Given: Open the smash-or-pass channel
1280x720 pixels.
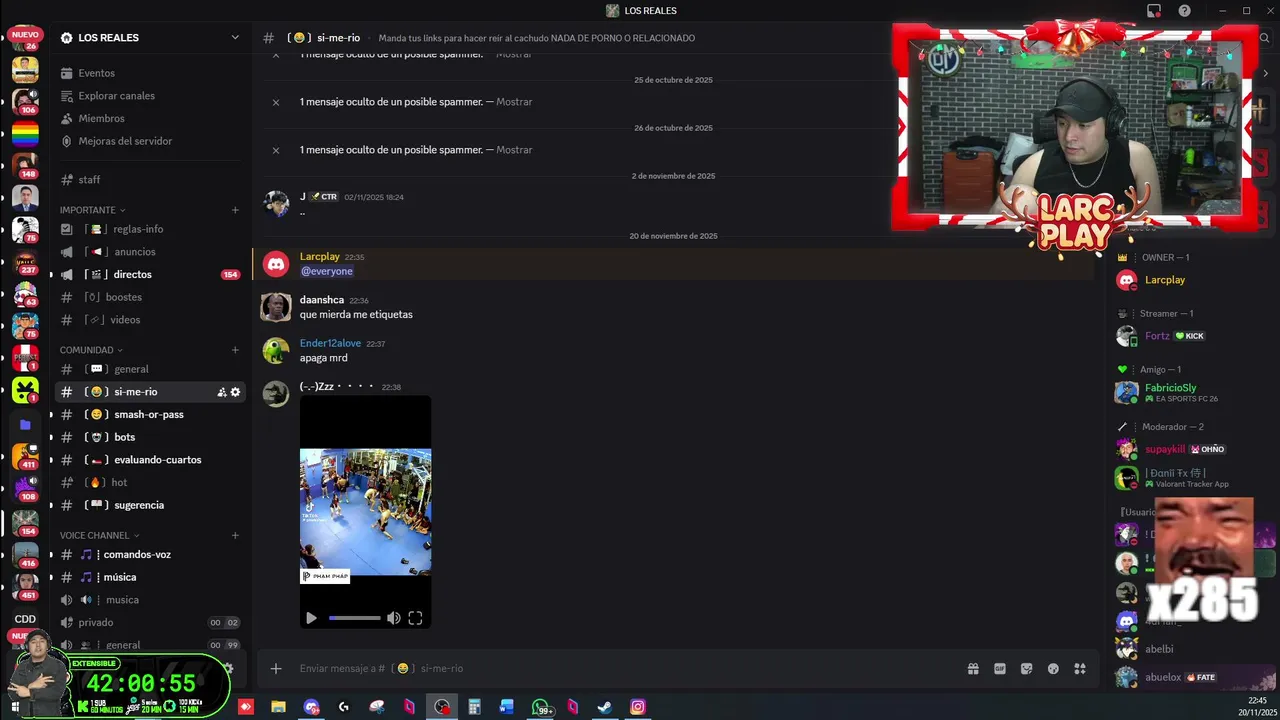Looking at the screenshot, I should (150, 414).
